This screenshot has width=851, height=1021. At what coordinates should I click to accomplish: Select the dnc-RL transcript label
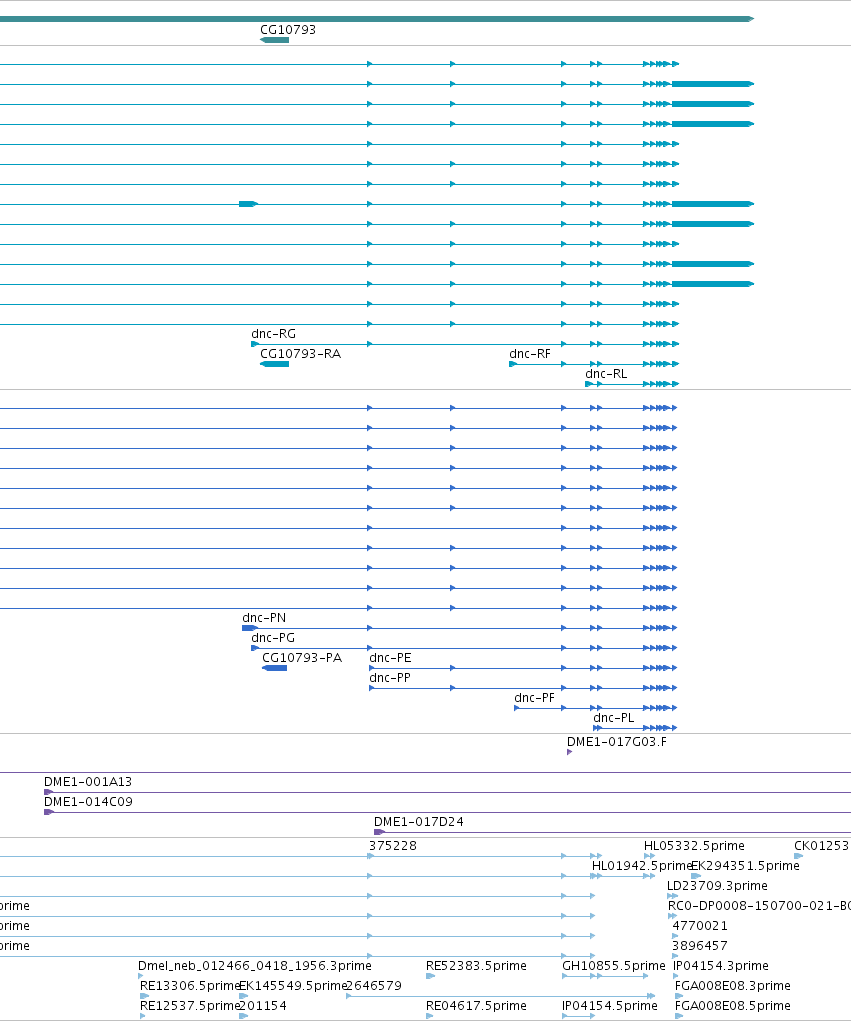coord(606,374)
